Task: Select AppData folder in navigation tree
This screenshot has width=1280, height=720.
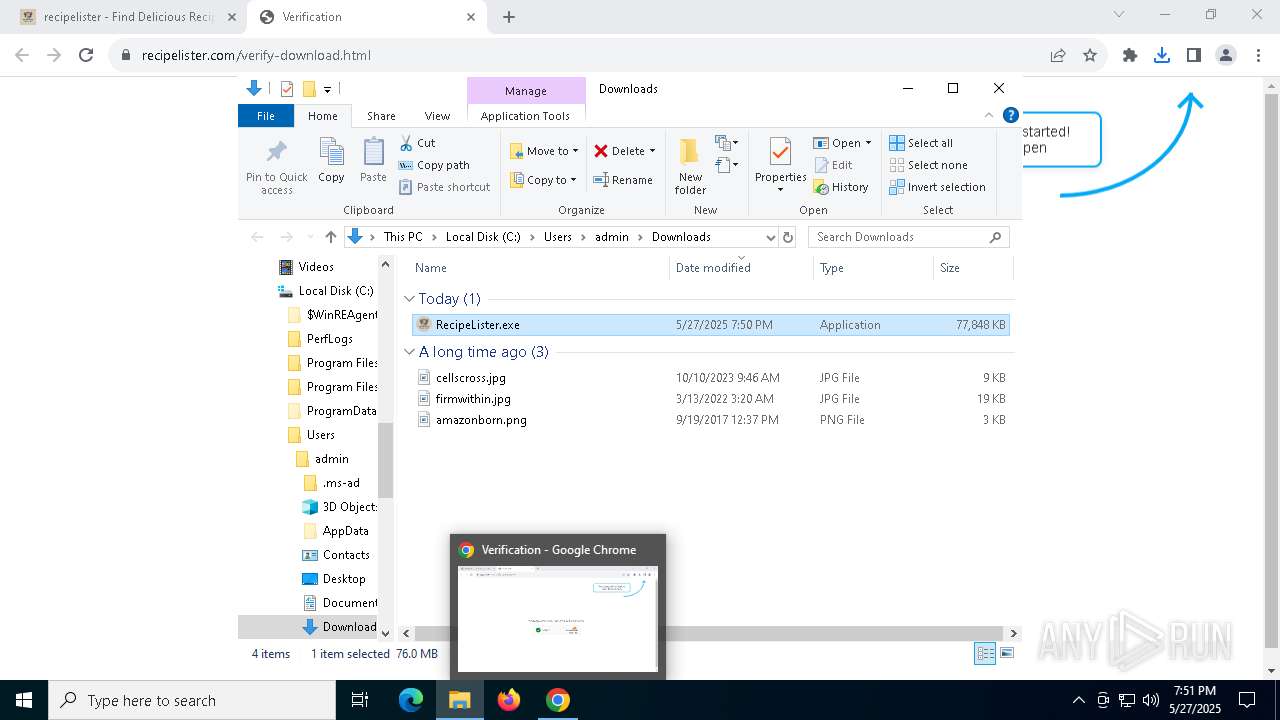Action: coord(345,531)
